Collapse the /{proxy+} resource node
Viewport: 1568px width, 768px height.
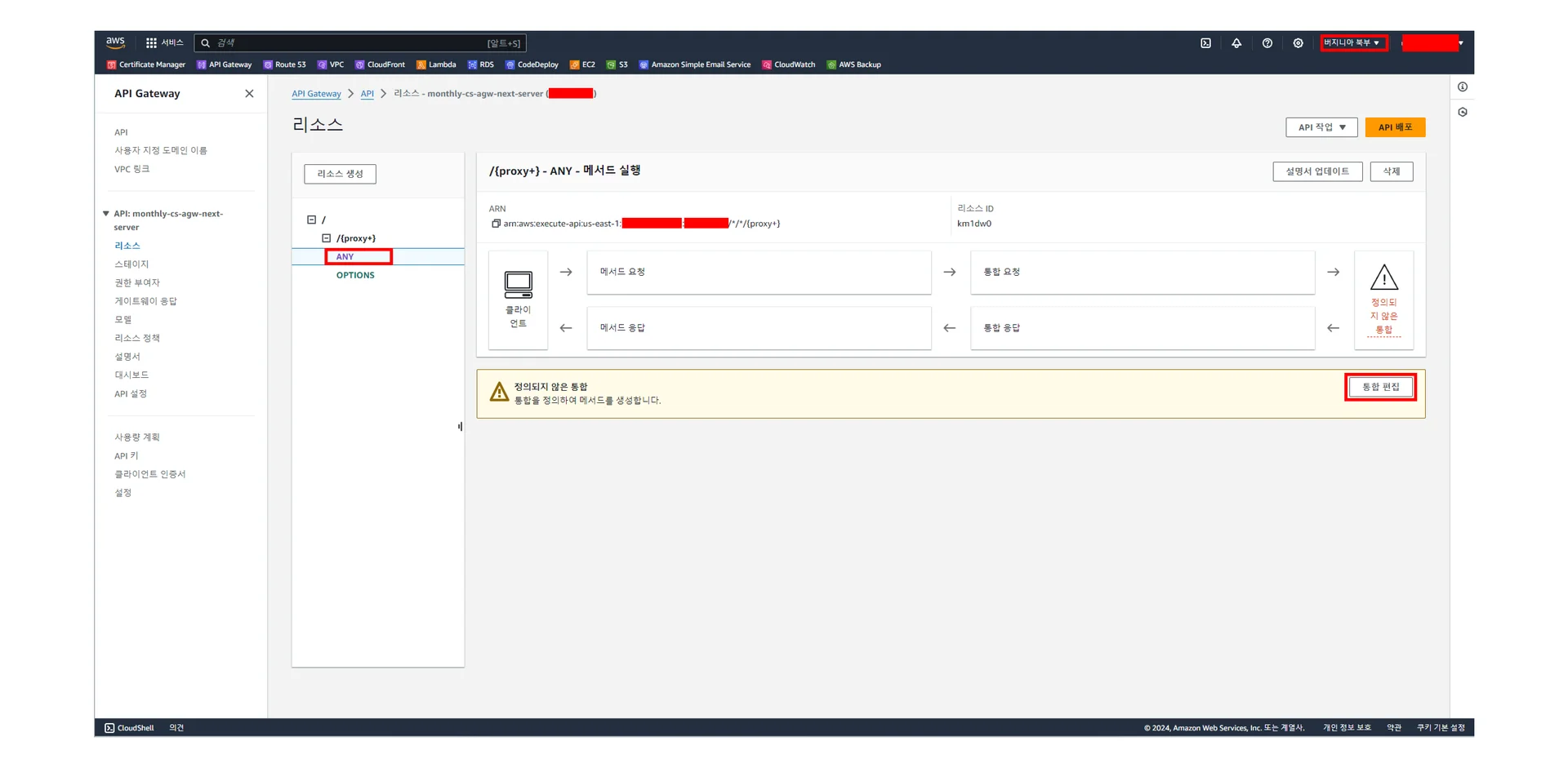(x=326, y=238)
